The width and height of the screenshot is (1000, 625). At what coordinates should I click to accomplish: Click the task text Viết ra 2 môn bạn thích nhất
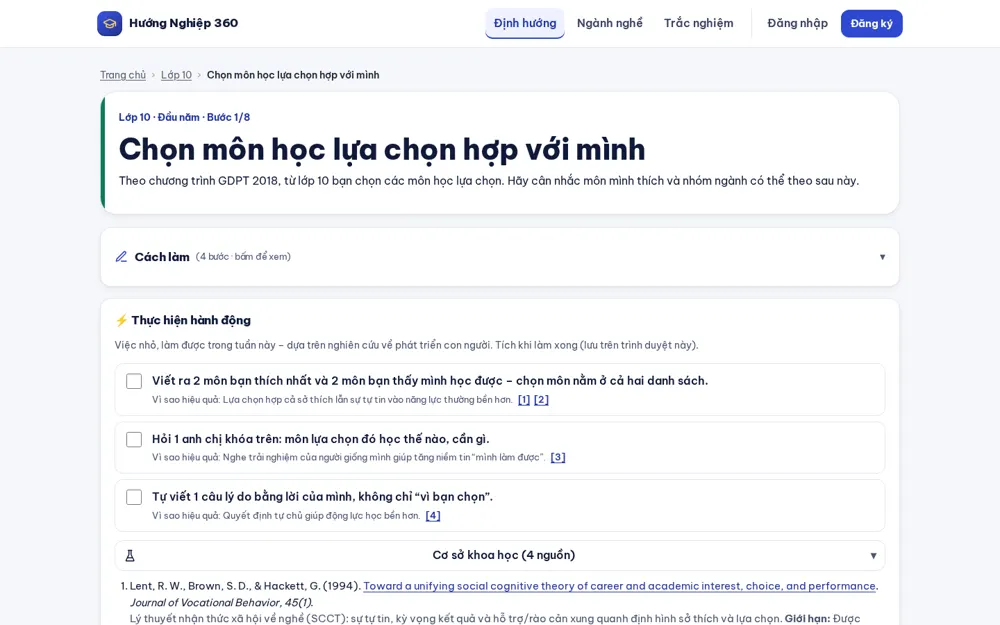point(430,381)
